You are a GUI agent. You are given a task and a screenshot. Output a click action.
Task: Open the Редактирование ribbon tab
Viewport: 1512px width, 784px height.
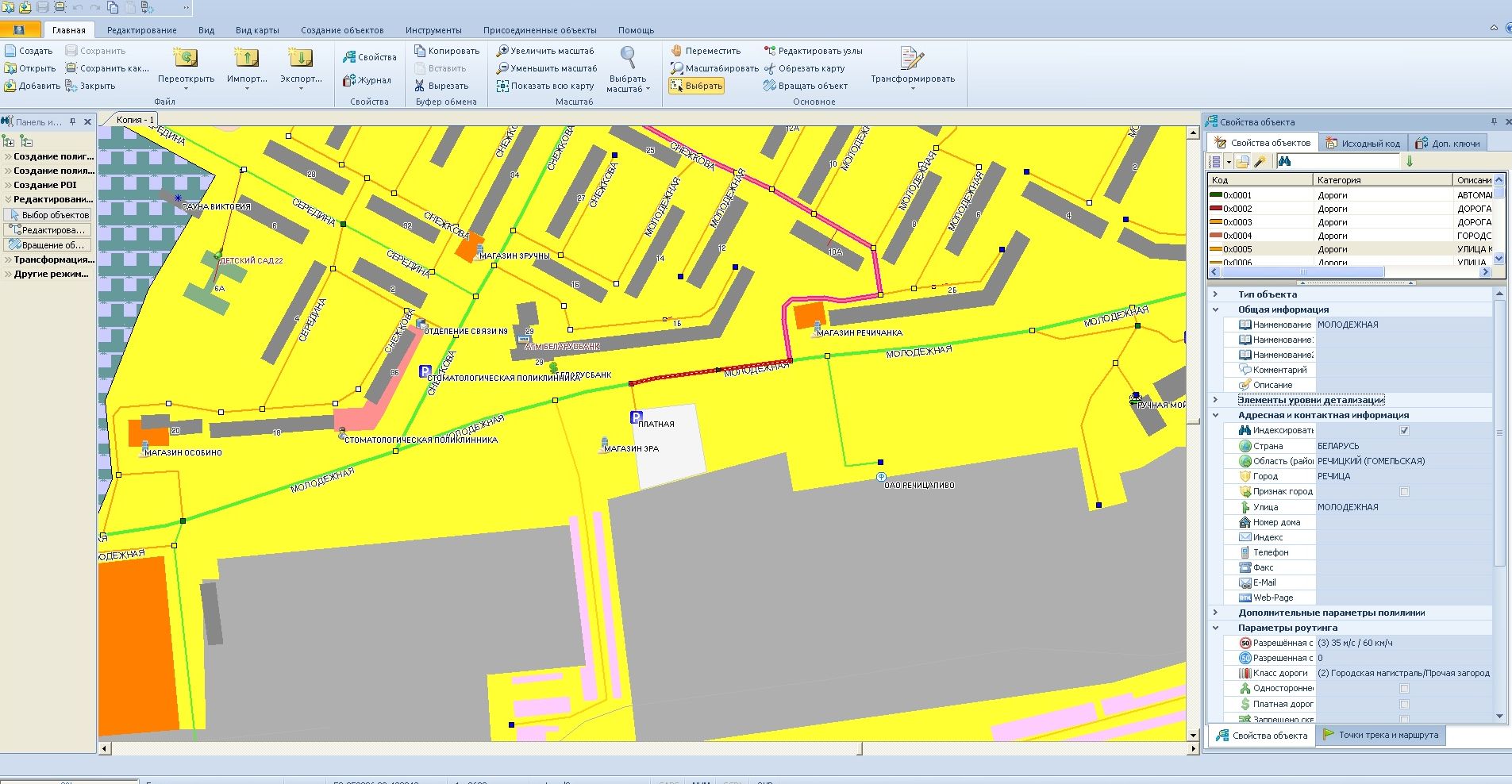[x=141, y=30]
